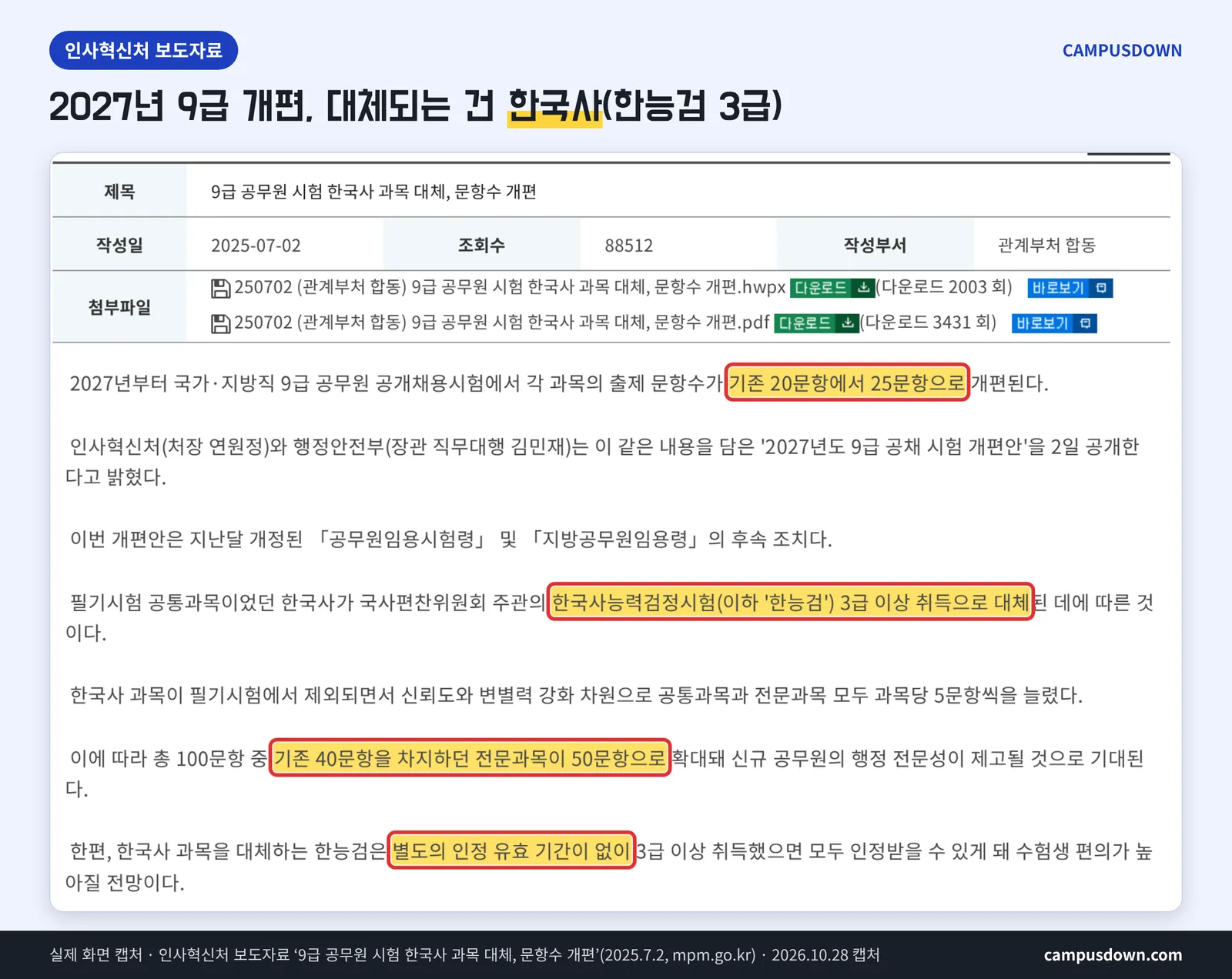Open 바로보기 preview for the pdf file
Image resolution: width=1232 pixels, height=979 pixels.
[1054, 323]
